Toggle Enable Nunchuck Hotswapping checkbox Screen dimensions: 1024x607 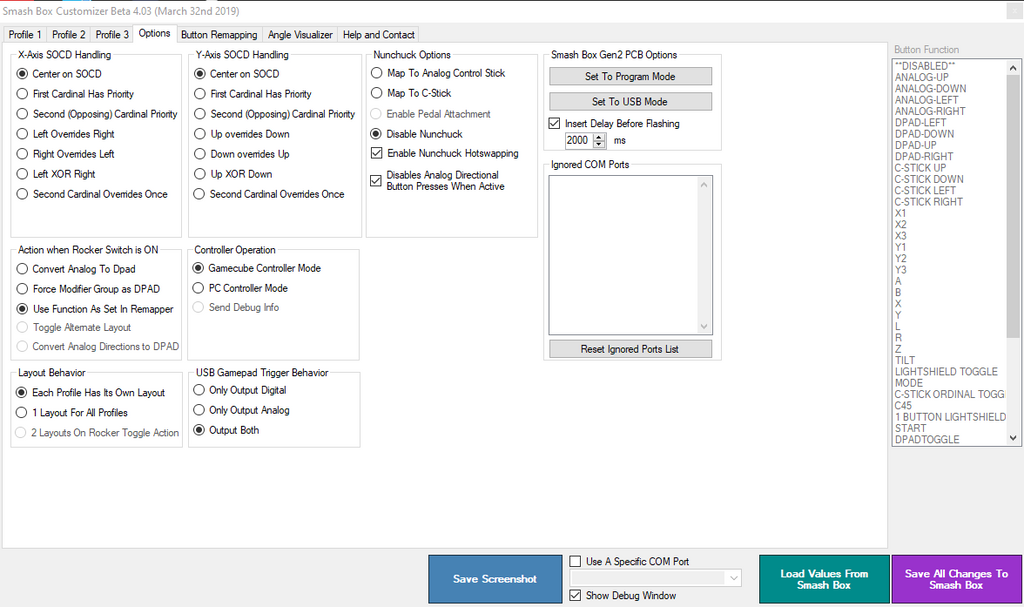[377, 154]
